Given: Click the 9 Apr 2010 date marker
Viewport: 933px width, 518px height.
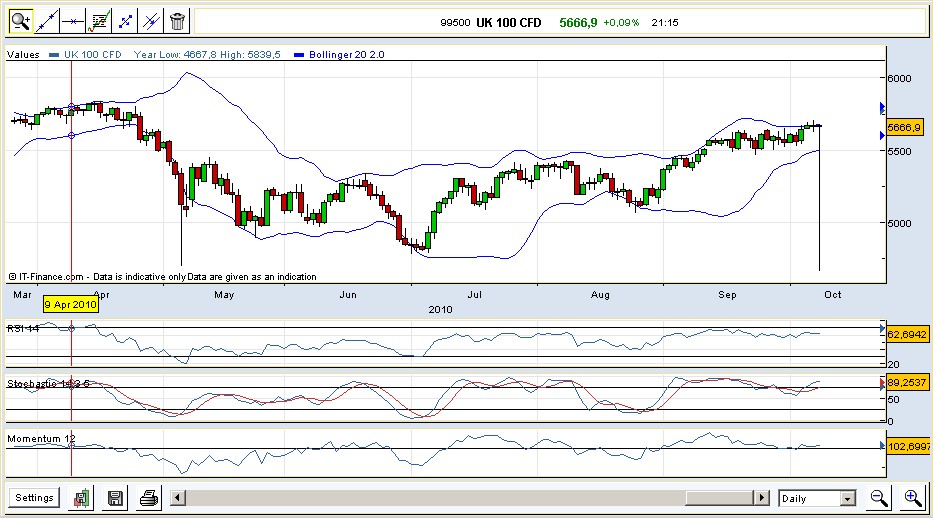Looking at the screenshot, I should click(71, 304).
